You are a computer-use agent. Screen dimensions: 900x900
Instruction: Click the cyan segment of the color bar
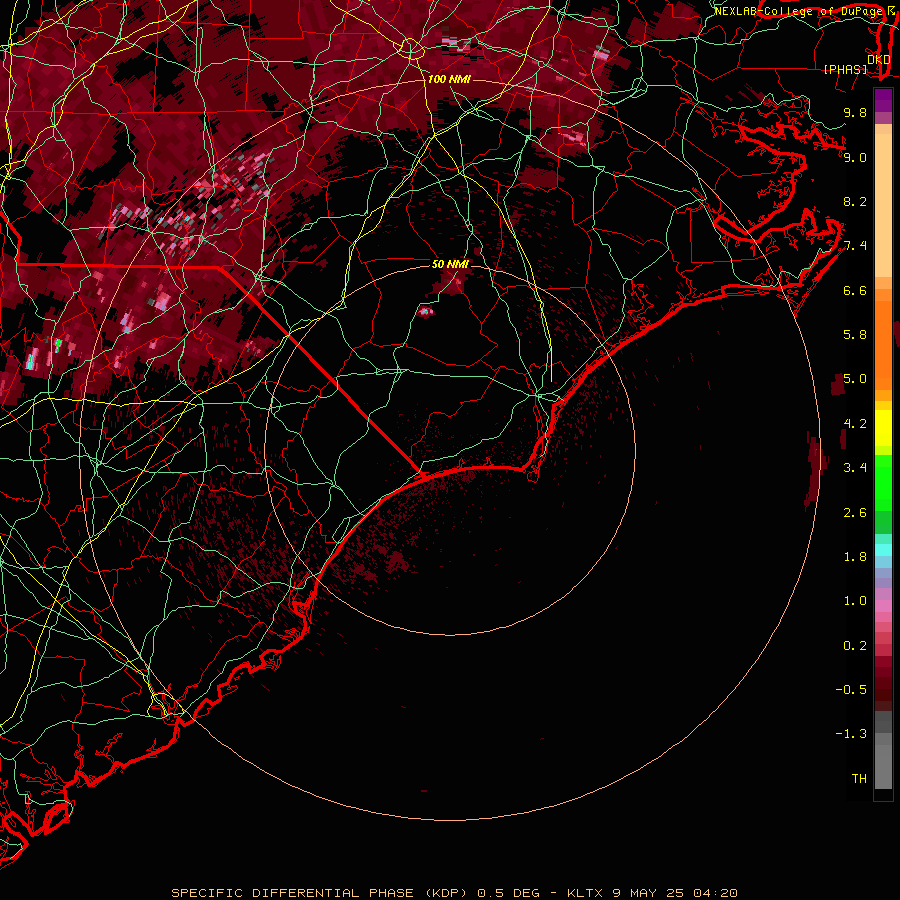tap(883, 550)
